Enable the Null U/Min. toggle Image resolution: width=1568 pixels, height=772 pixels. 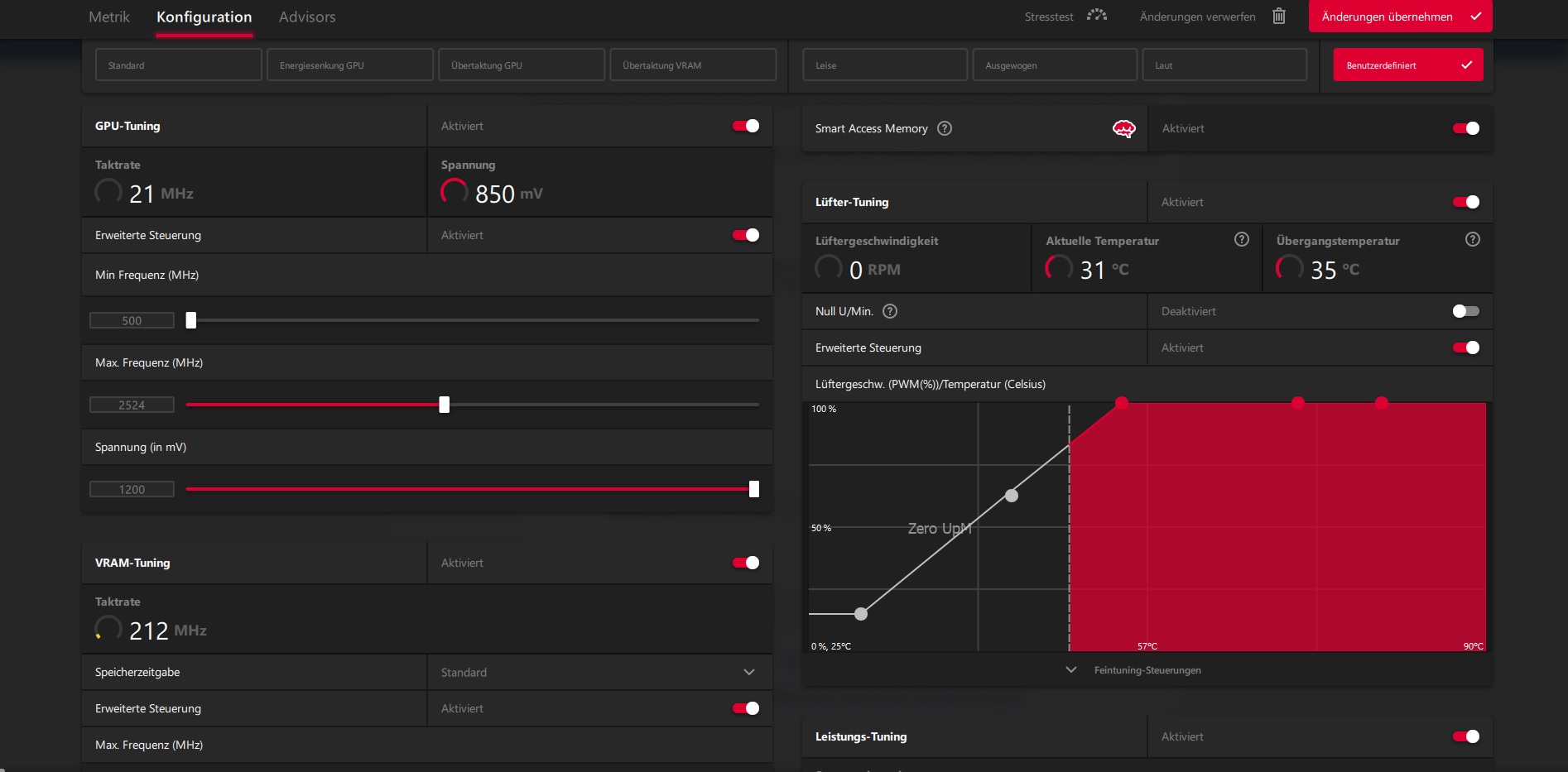click(1466, 311)
